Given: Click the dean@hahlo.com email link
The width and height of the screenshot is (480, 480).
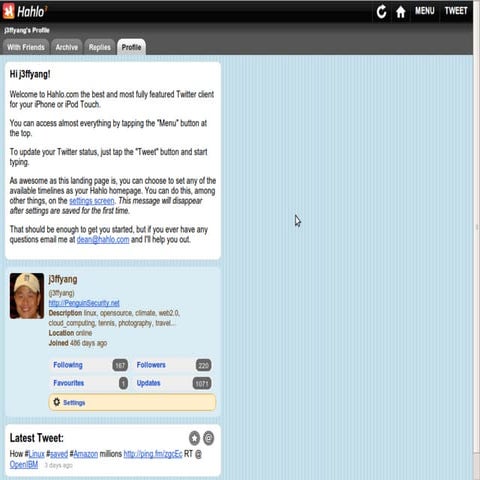Looking at the screenshot, I should click(103, 240).
